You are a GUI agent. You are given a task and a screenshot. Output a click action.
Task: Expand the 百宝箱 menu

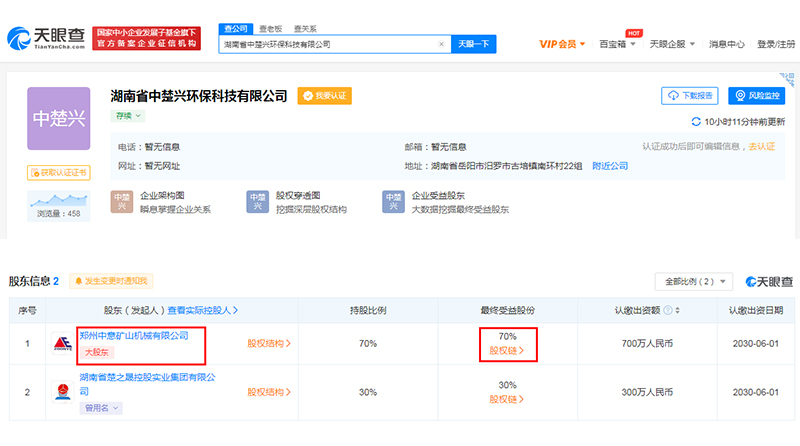click(617, 44)
